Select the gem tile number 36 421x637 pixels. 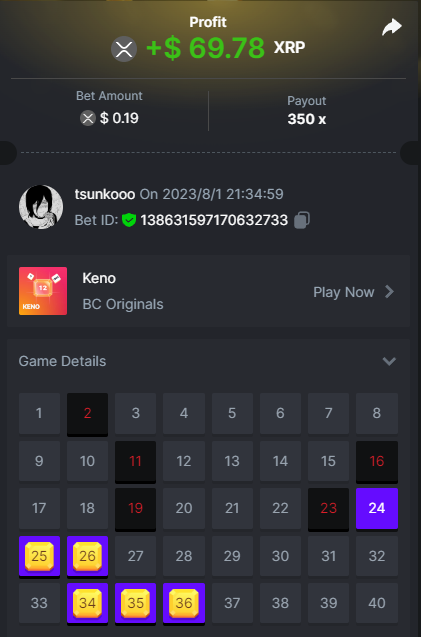point(184,603)
